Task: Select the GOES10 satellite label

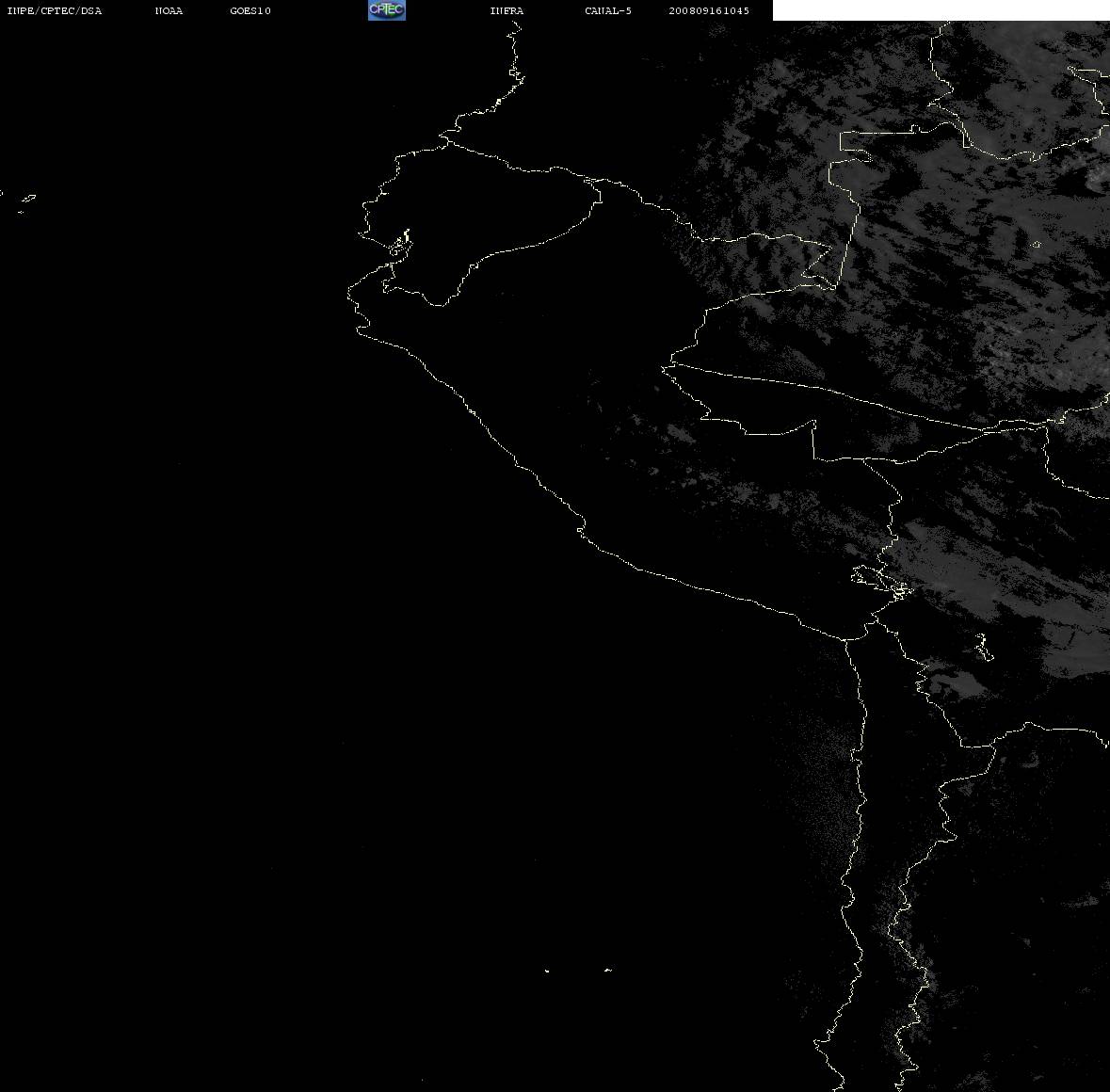Action: (x=249, y=10)
